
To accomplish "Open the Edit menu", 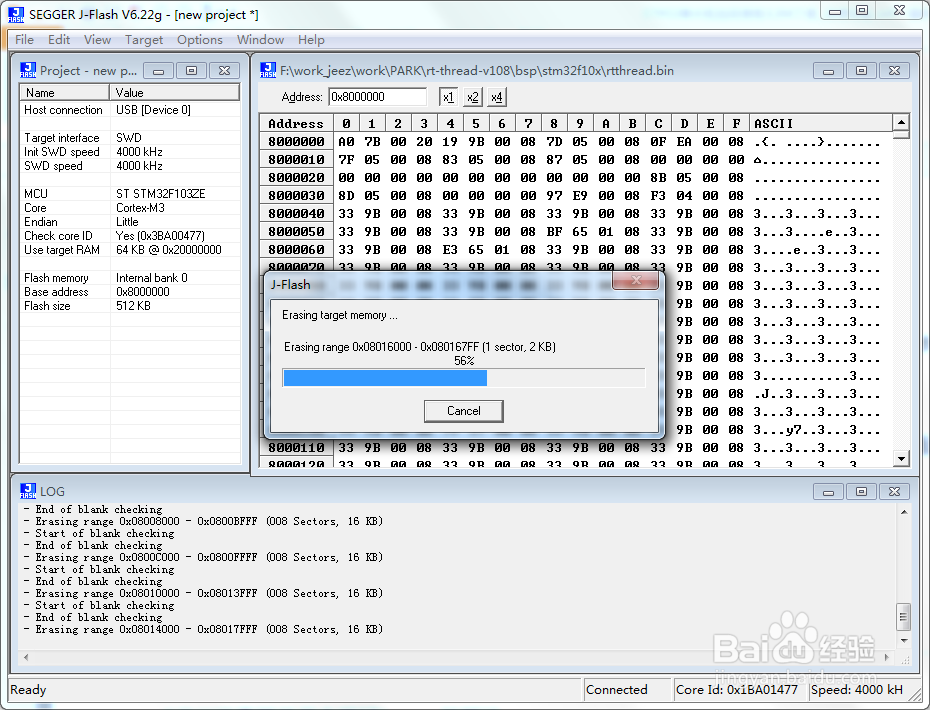I will 59,40.
